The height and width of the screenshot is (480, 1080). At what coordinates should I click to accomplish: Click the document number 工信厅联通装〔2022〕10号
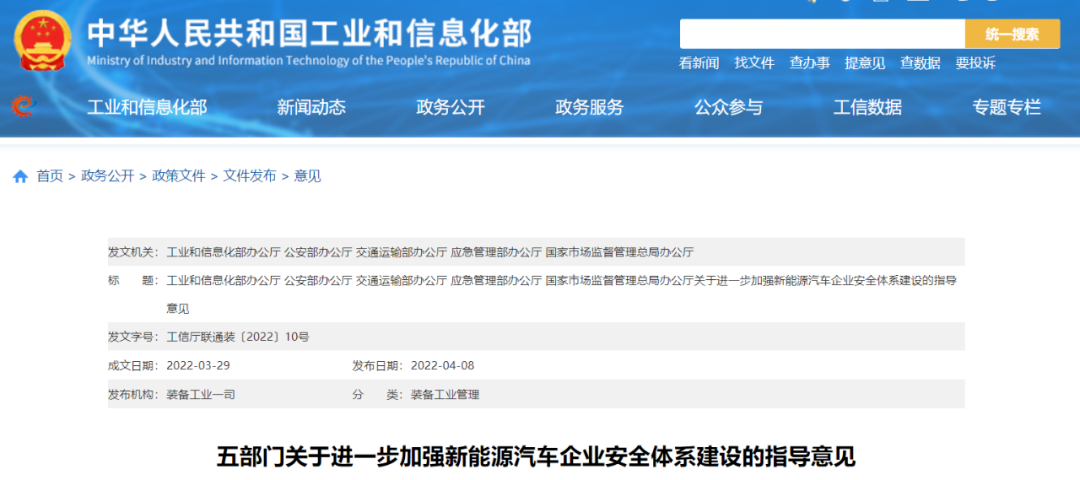pos(238,337)
